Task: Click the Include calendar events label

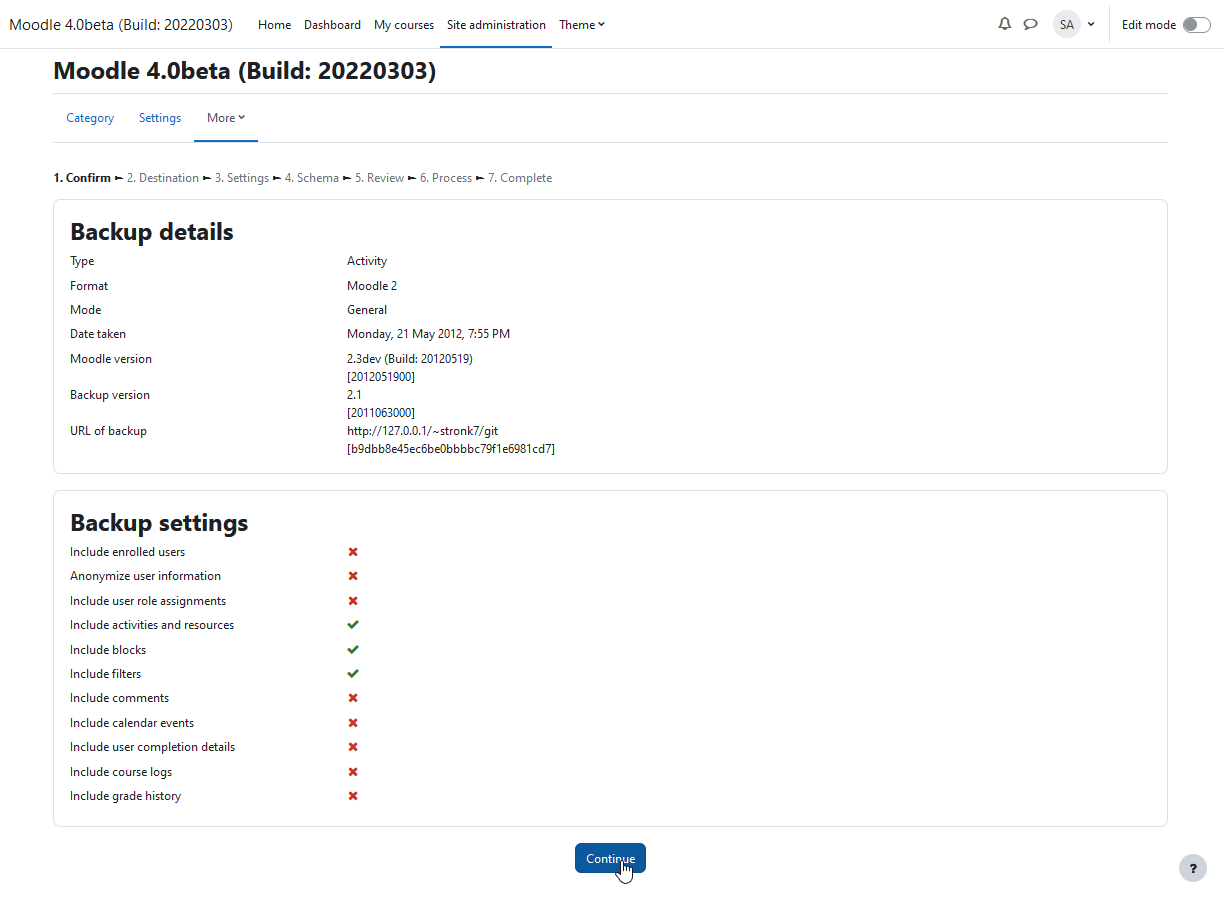Action: point(132,723)
